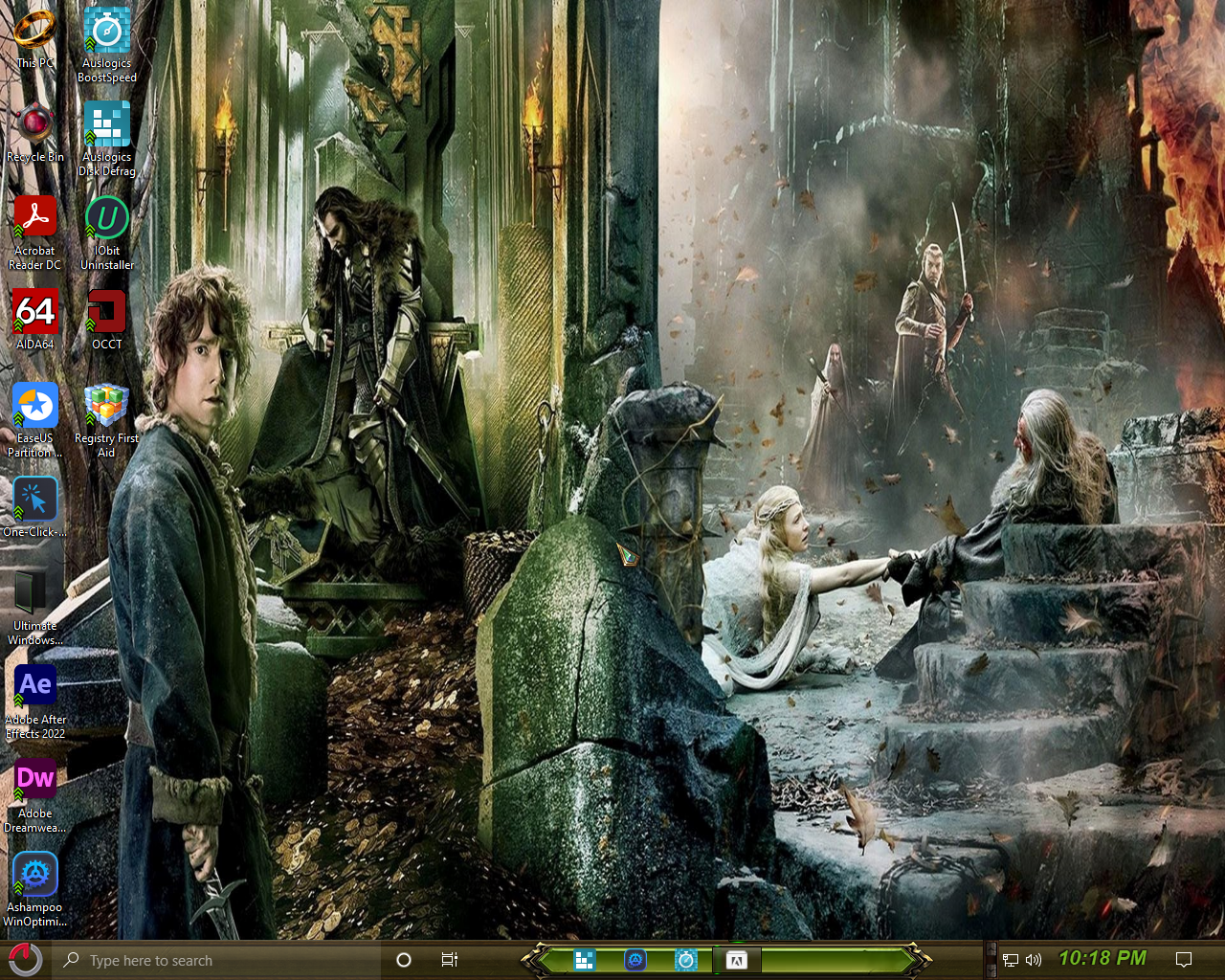Open Cortana circle on the taskbar
1225x980 pixels.
point(404,960)
